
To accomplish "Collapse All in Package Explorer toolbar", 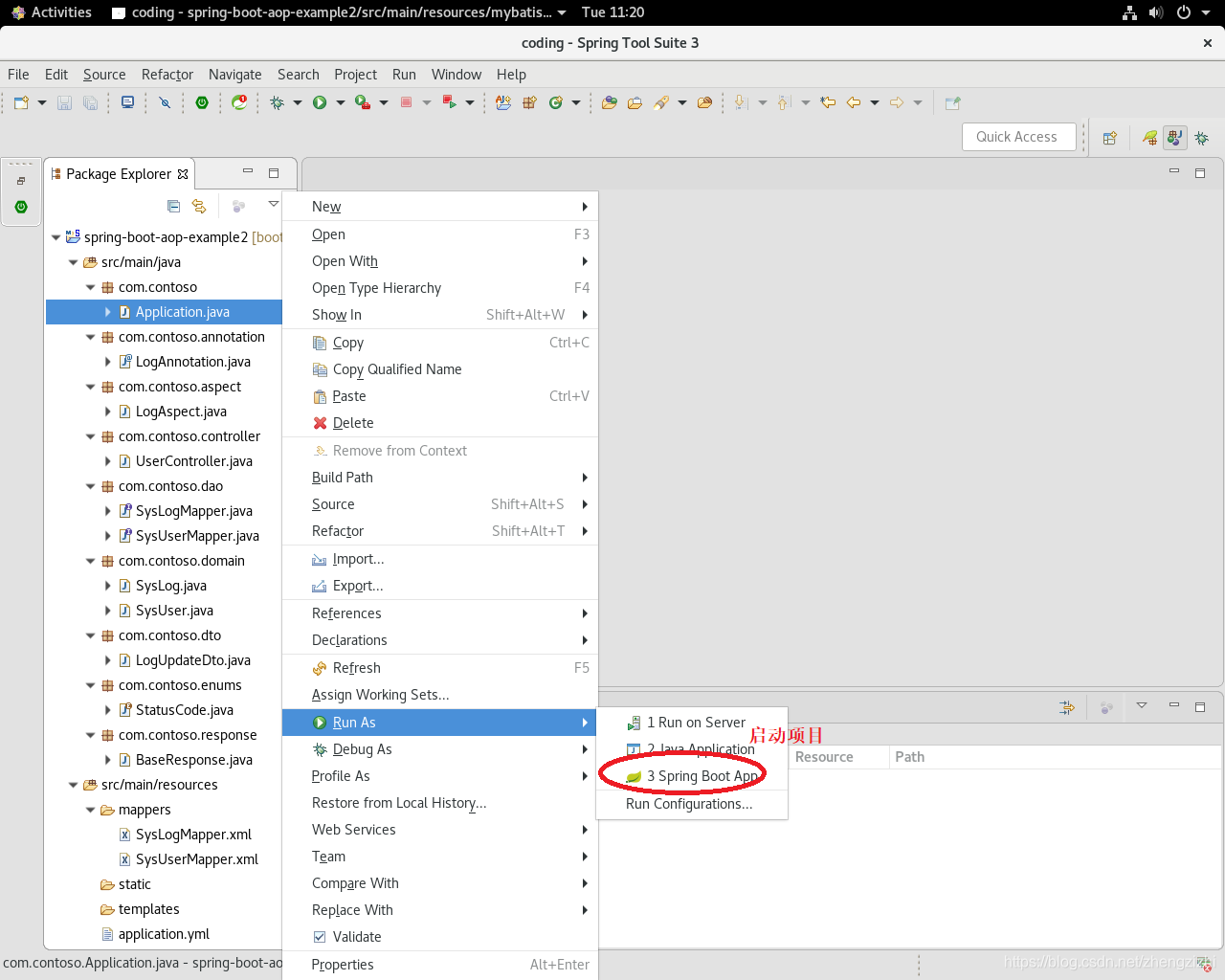I will click(173, 206).
